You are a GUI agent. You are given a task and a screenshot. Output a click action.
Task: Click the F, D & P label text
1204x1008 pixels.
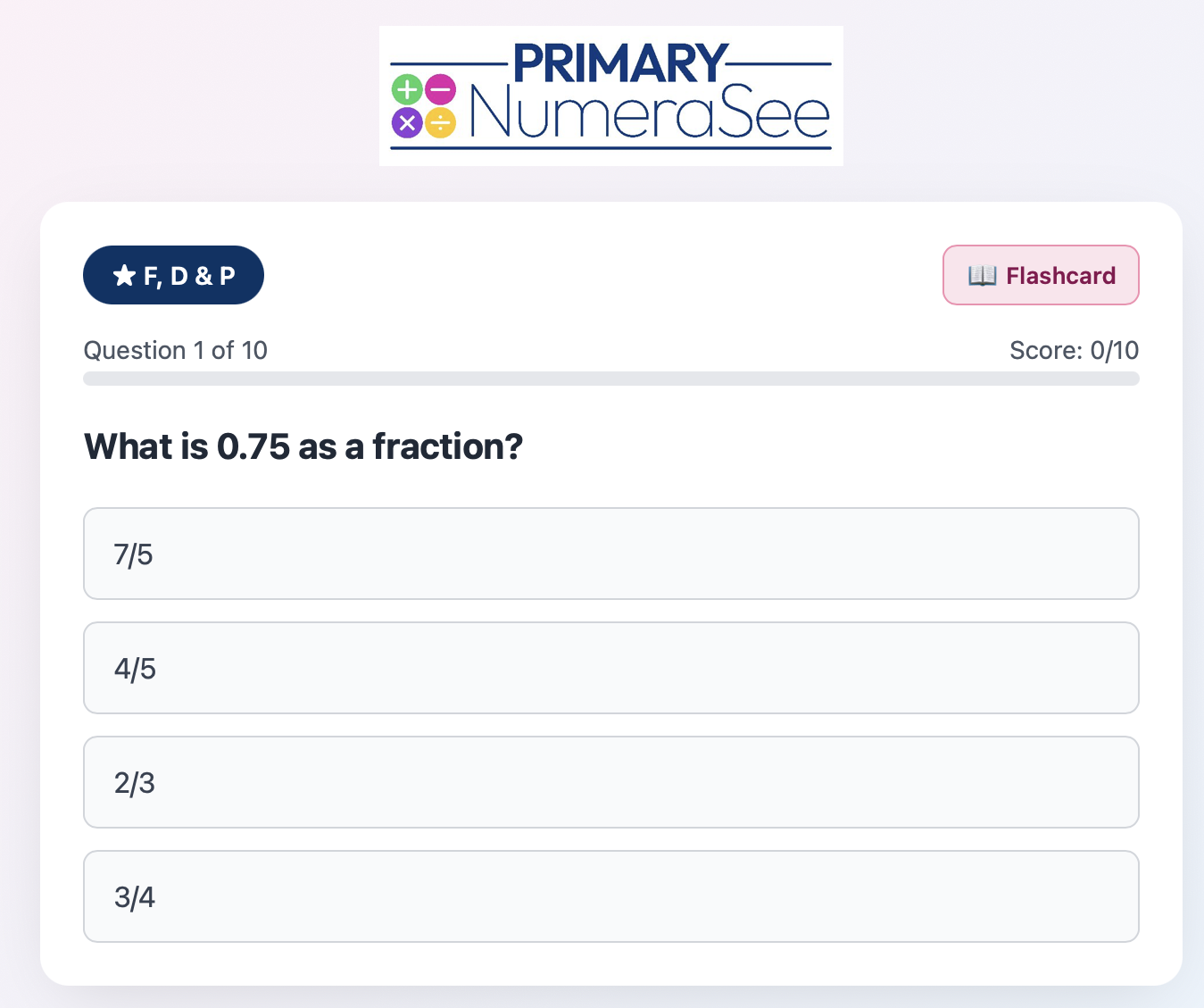point(189,276)
